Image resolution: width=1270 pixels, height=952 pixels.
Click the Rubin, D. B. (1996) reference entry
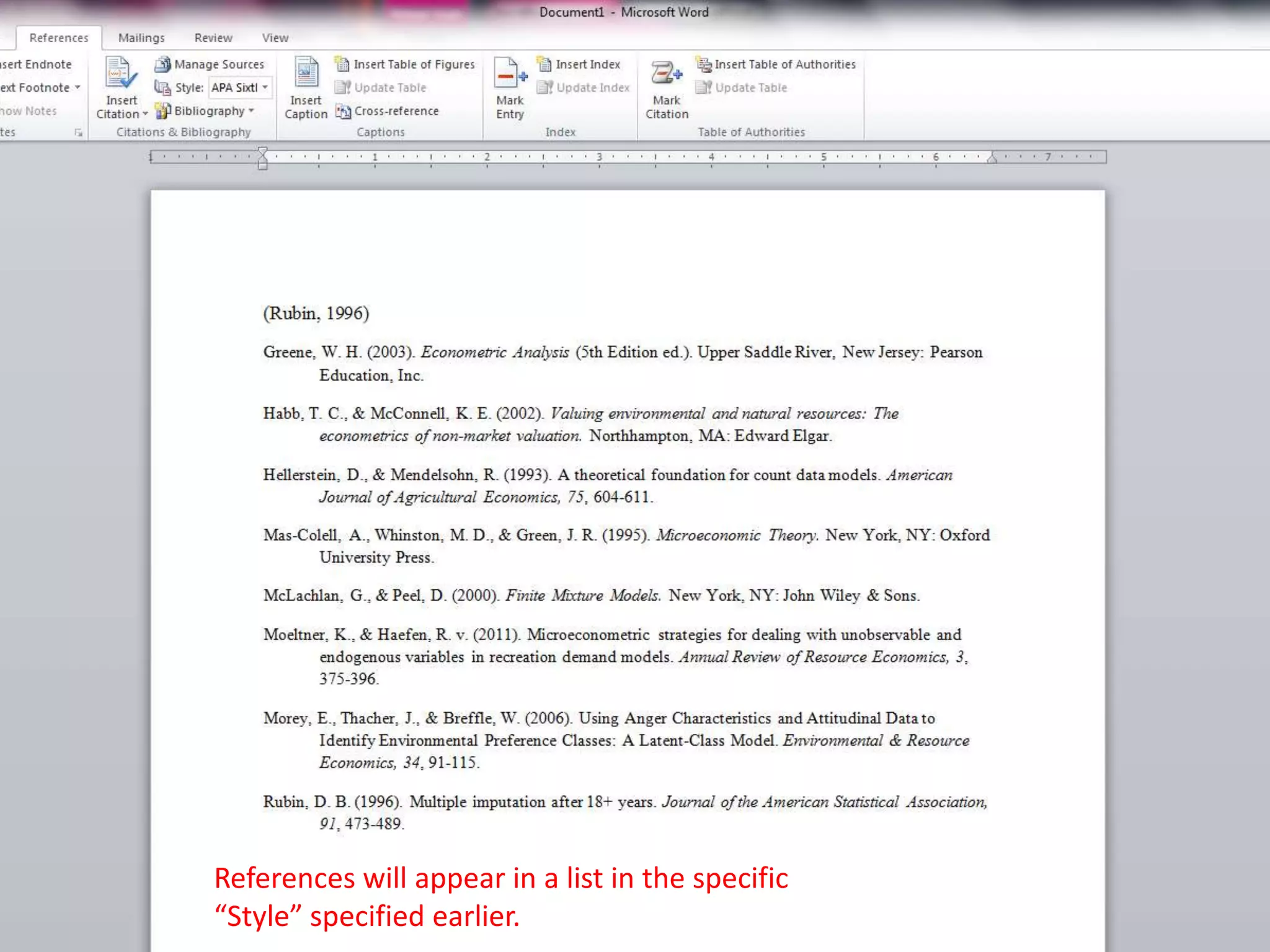(625, 813)
